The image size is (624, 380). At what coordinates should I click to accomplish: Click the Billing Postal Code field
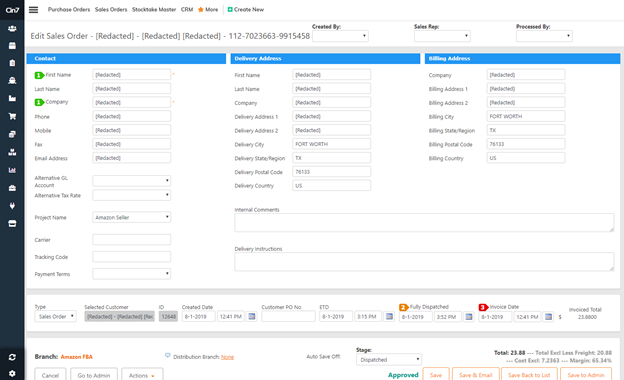[526, 144]
